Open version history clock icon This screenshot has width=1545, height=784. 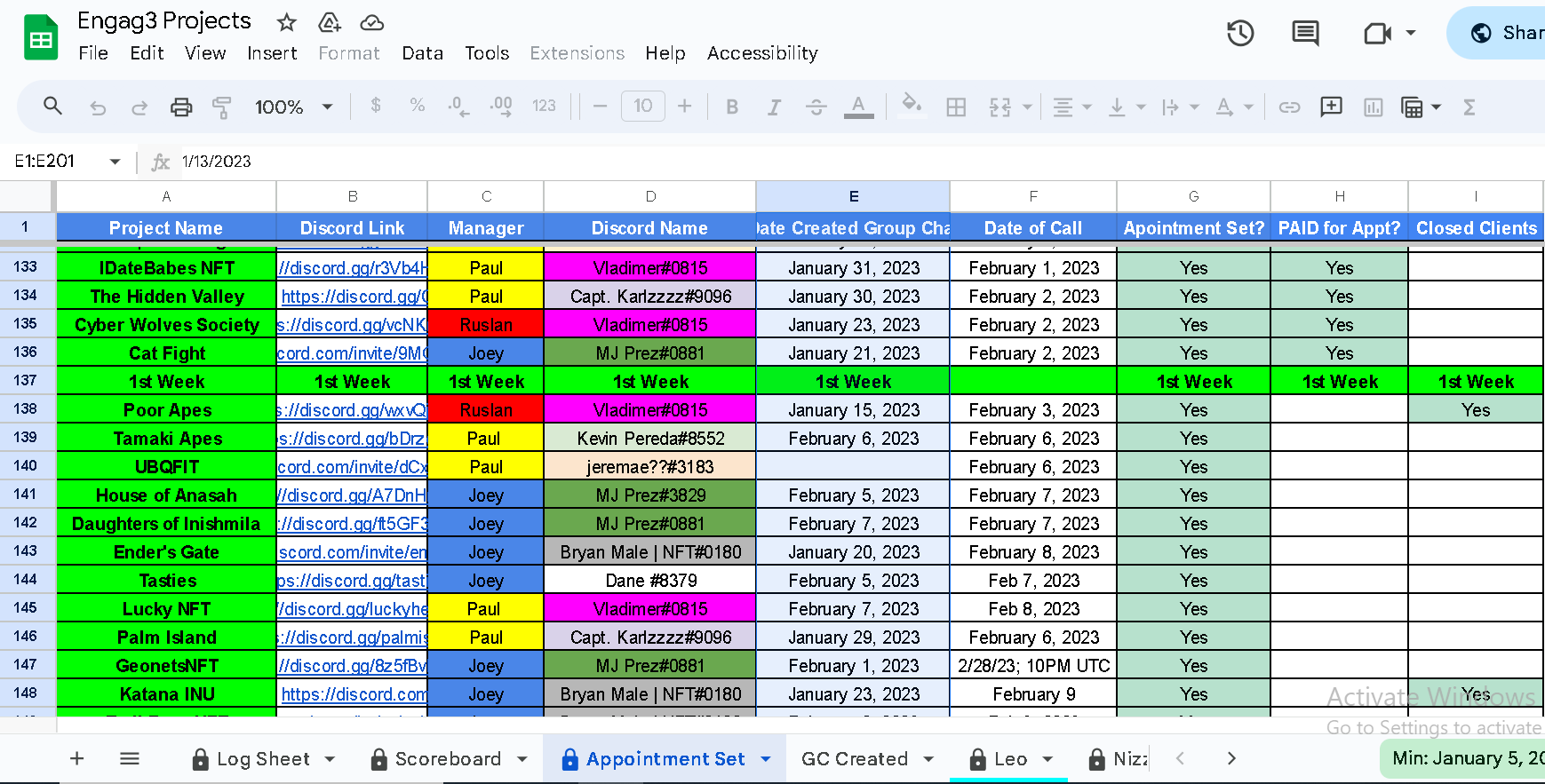tap(1240, 34)
